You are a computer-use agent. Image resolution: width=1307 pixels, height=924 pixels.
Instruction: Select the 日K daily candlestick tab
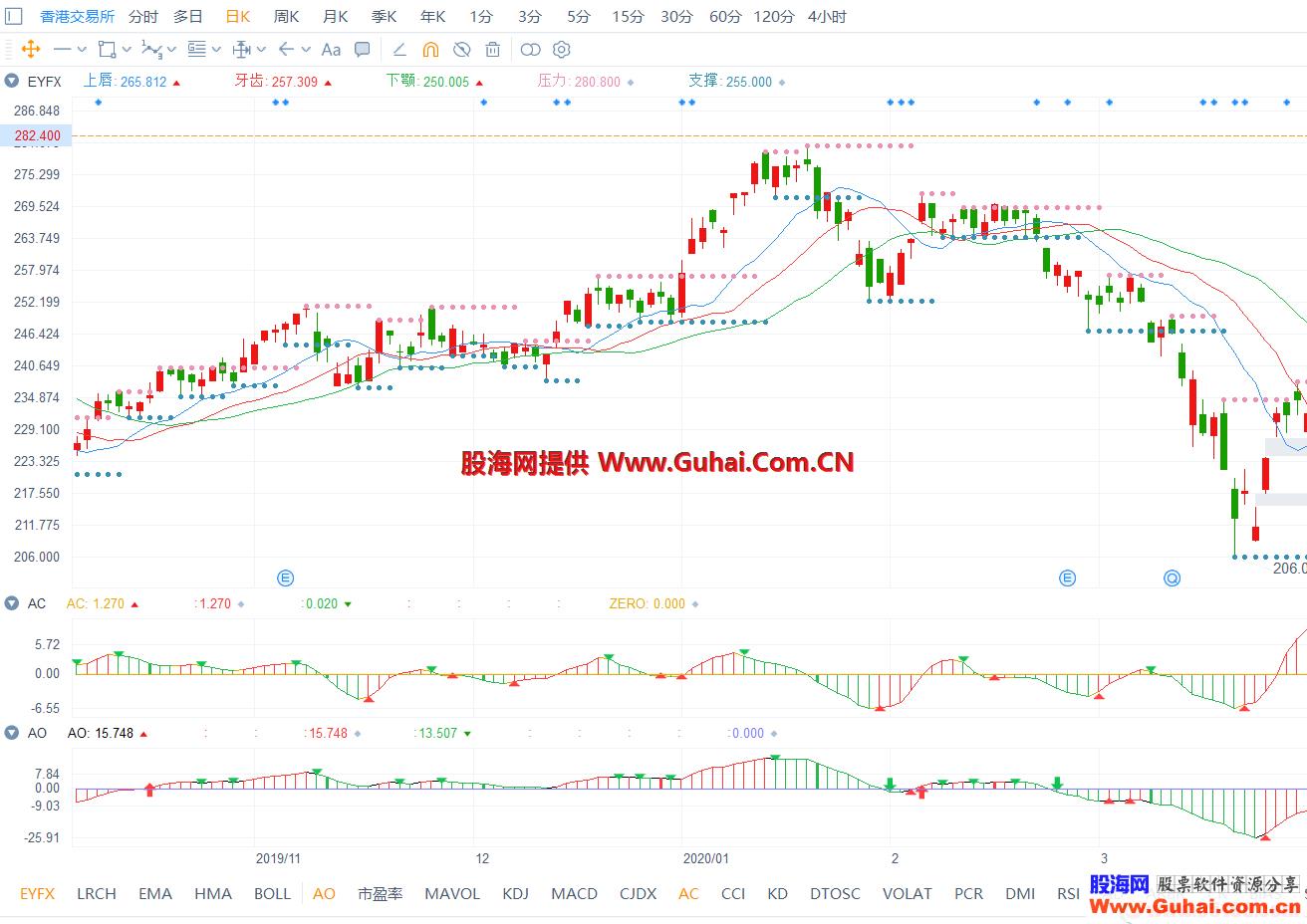click(238, 16)
